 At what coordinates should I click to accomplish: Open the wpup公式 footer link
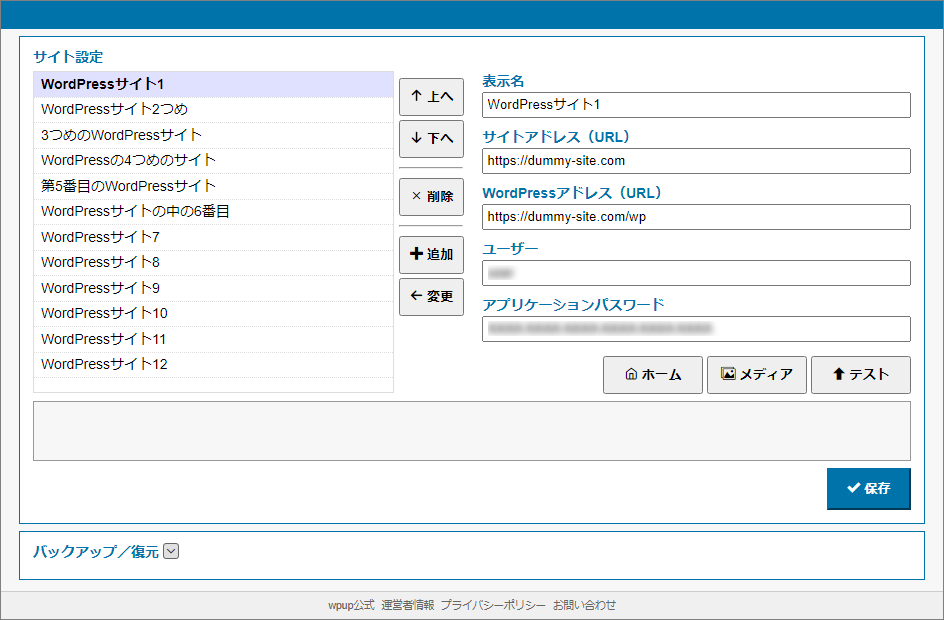click(x=350, y=605)
